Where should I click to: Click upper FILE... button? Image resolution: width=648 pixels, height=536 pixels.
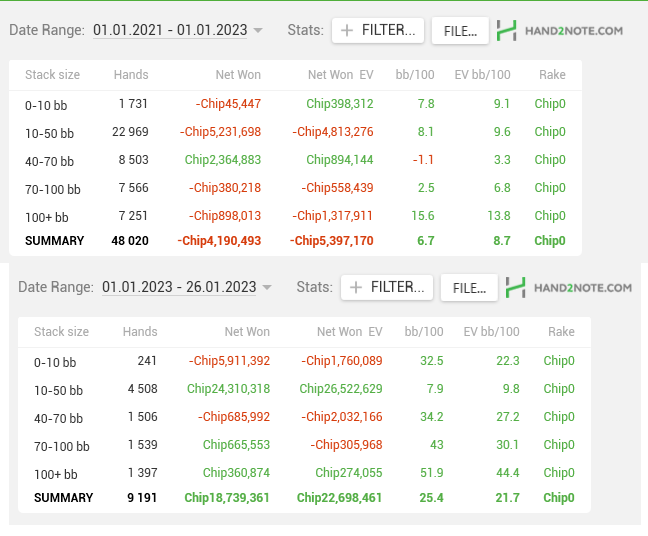click(x=460, y=31)
